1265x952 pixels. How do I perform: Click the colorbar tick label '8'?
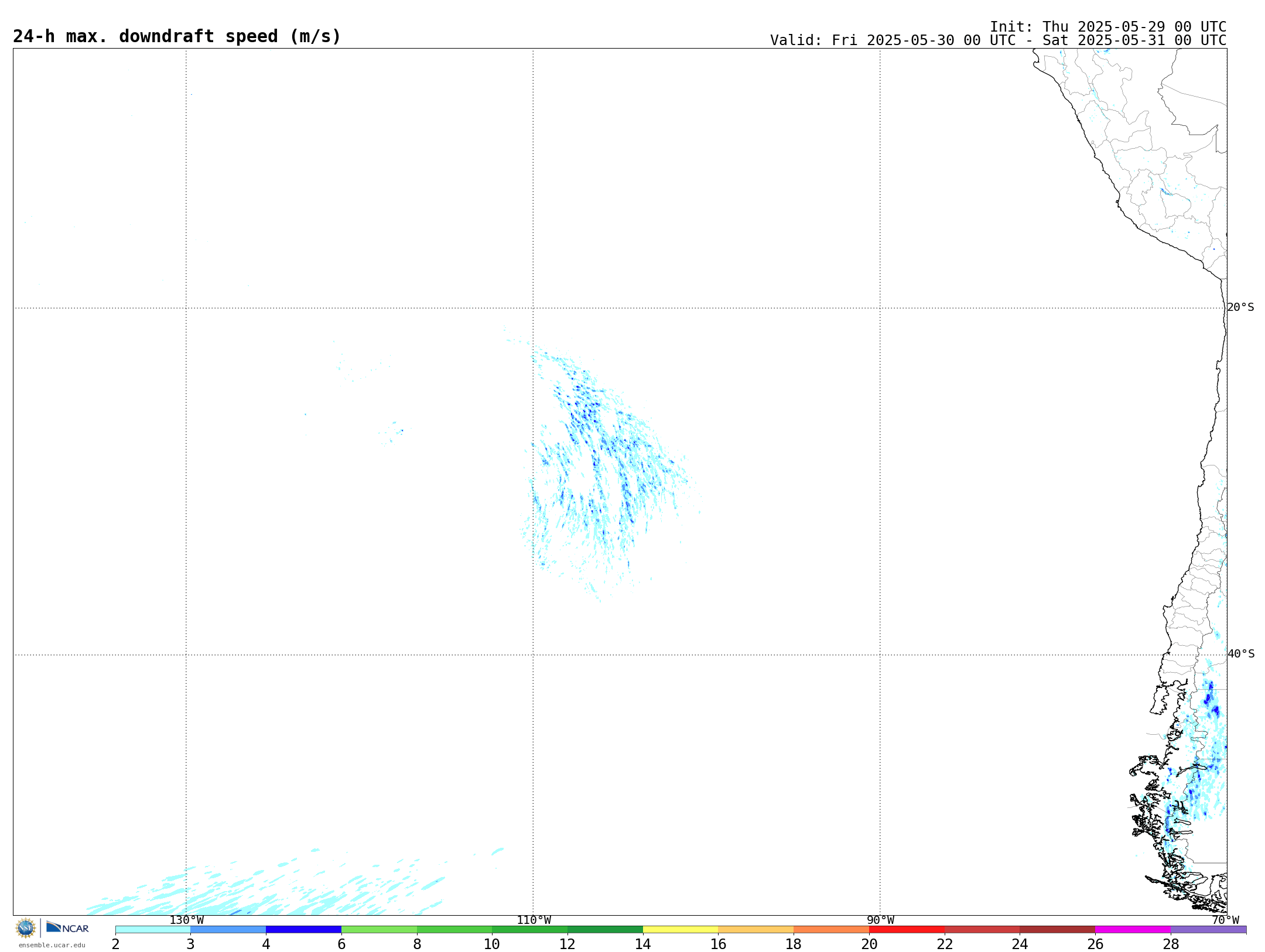pos(417,944)
